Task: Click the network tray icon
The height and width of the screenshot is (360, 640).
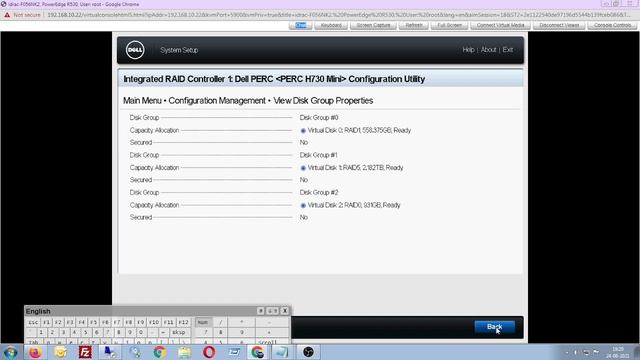Action: (x=586, y=352)
